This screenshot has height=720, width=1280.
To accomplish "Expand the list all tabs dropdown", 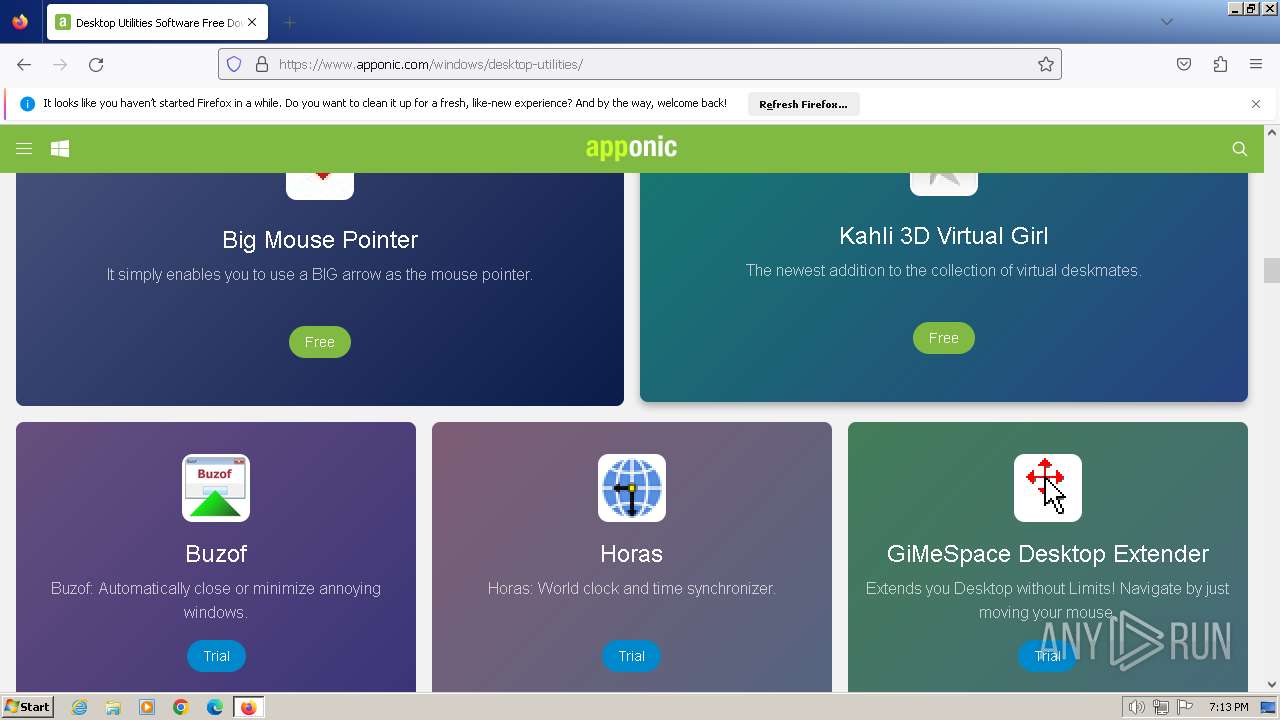I will (x=1167, y=22).
